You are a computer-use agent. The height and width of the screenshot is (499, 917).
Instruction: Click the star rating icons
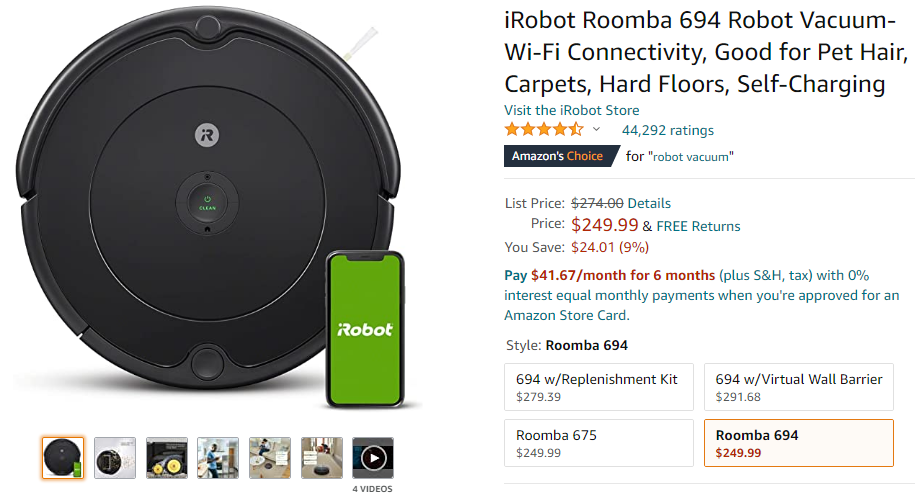(544, 130)
